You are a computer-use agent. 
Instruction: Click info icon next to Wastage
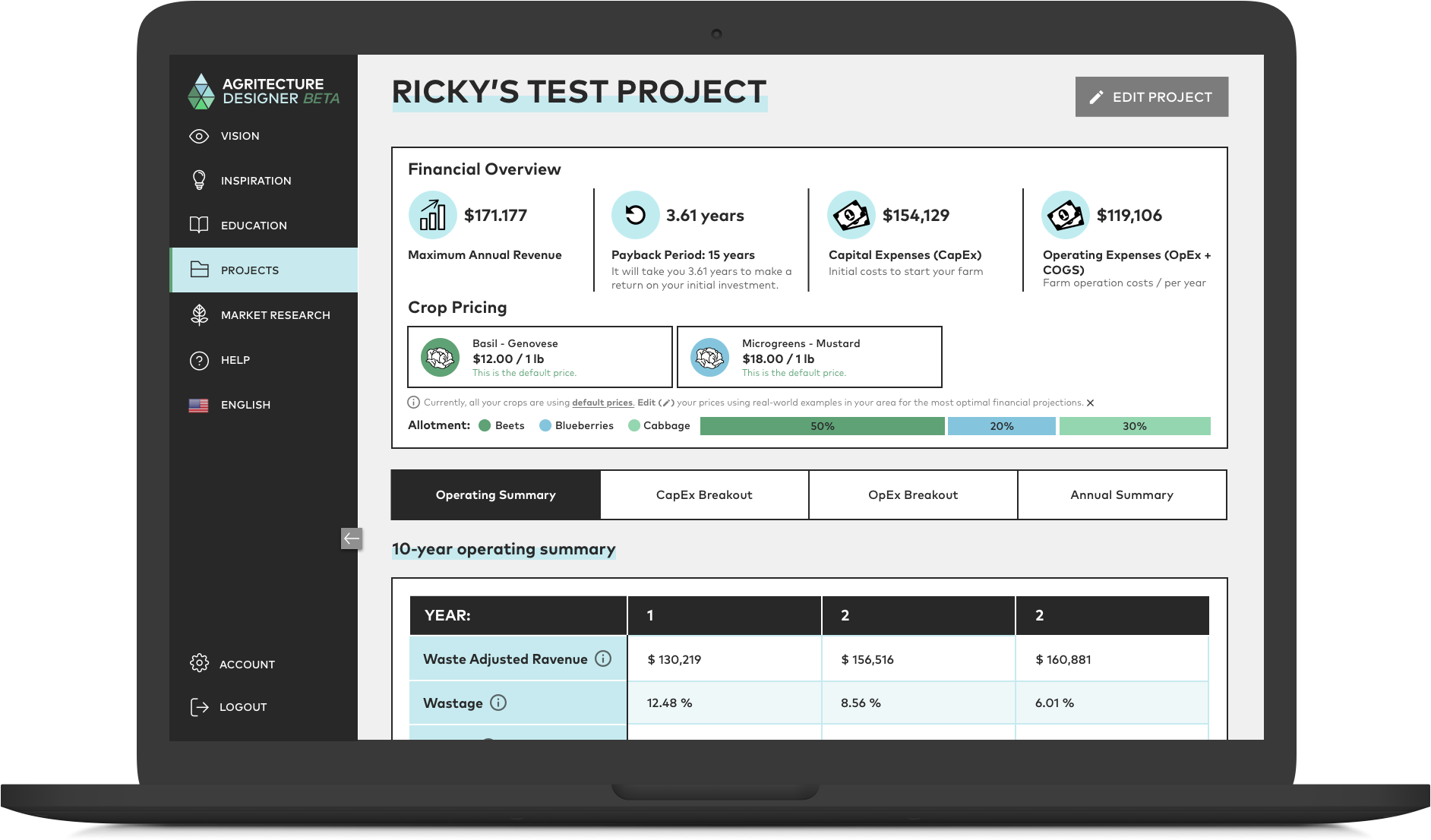498,703
